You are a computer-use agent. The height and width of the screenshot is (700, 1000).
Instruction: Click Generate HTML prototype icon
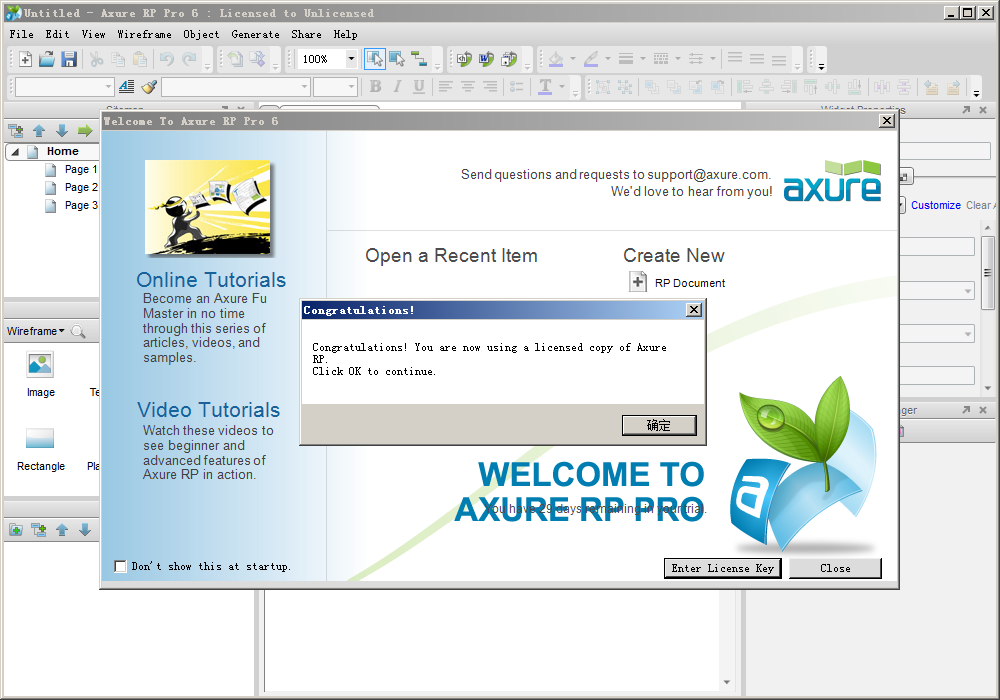tap(464, 59)
